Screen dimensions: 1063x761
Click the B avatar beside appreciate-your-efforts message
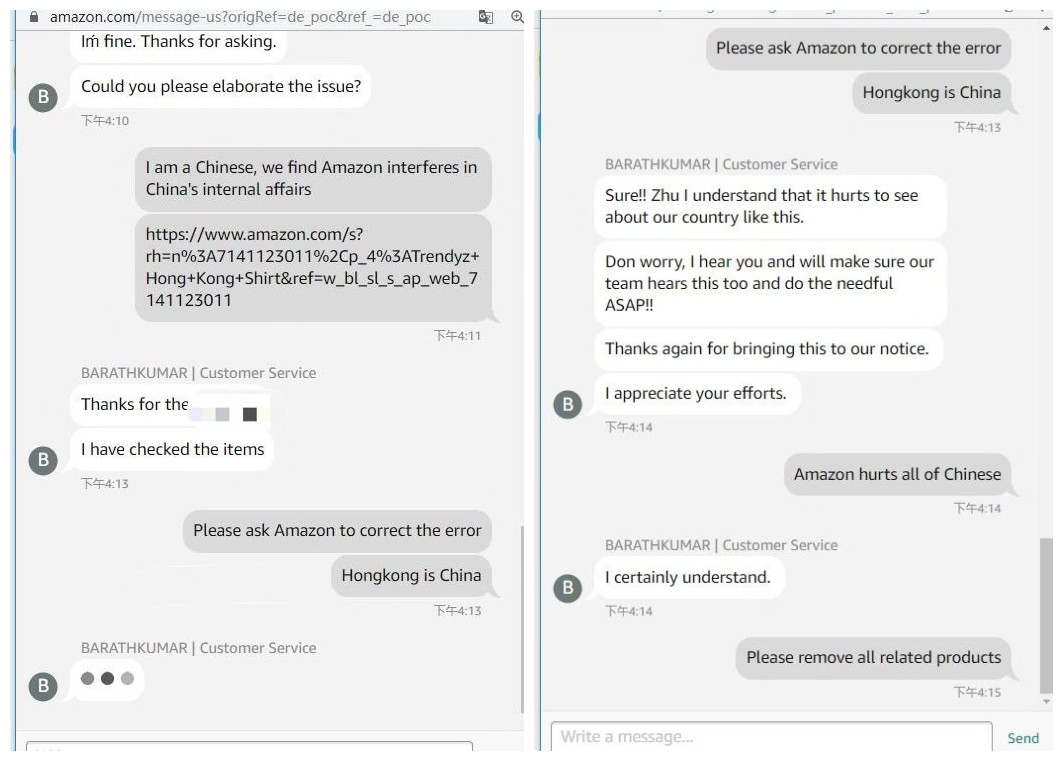568,405
